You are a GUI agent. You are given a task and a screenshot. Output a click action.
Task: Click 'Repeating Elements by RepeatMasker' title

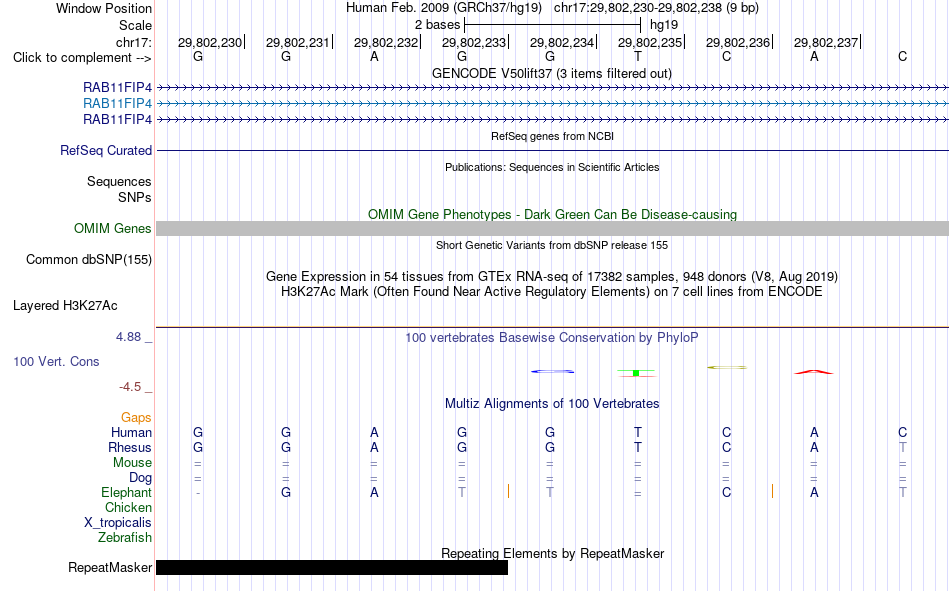coord(552,553)
